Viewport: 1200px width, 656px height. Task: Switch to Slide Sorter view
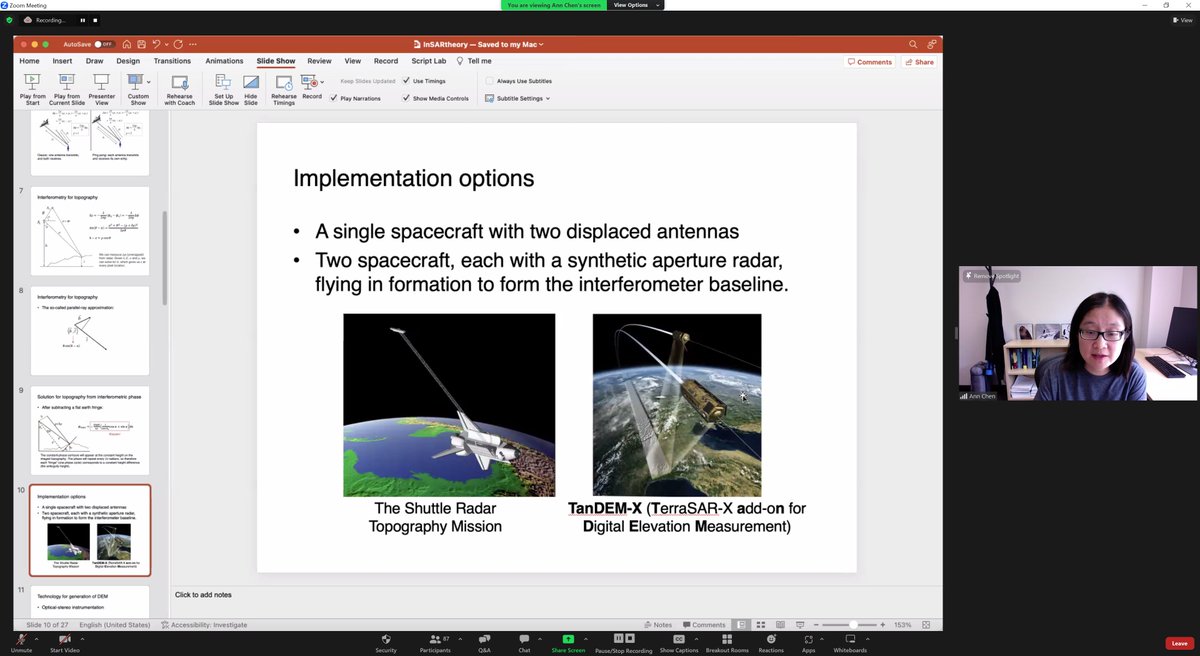point(759,625)
